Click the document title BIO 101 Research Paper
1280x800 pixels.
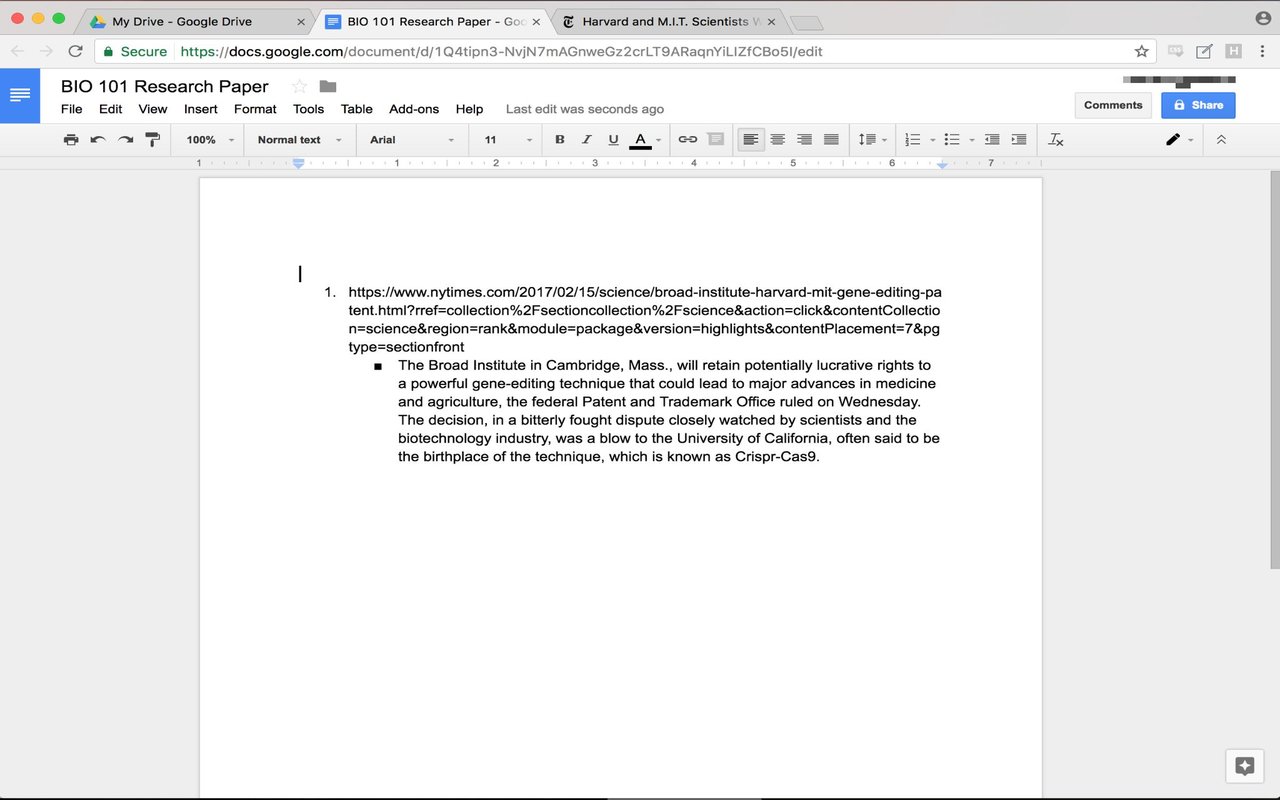[x=165, y=86]
